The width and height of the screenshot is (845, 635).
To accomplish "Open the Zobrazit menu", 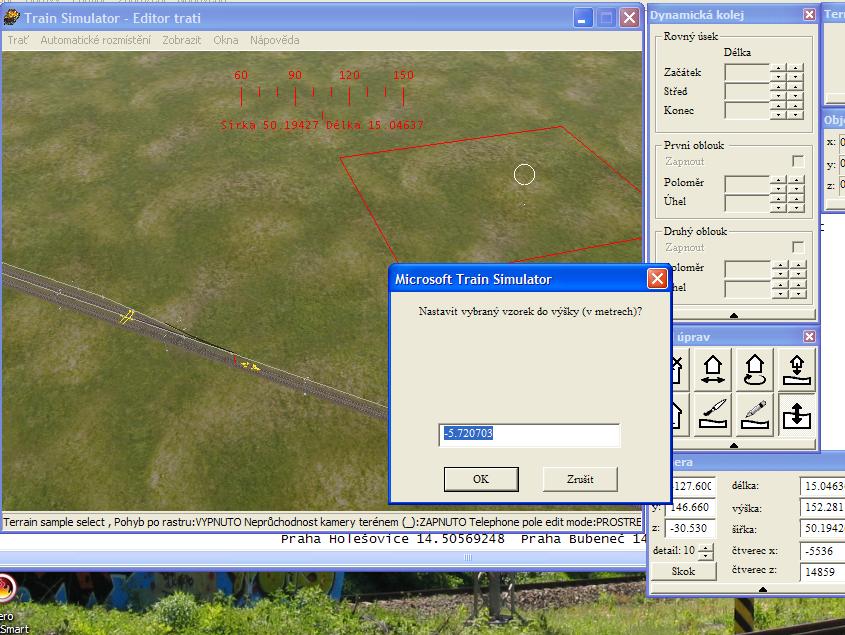I will tap(183, 40).
